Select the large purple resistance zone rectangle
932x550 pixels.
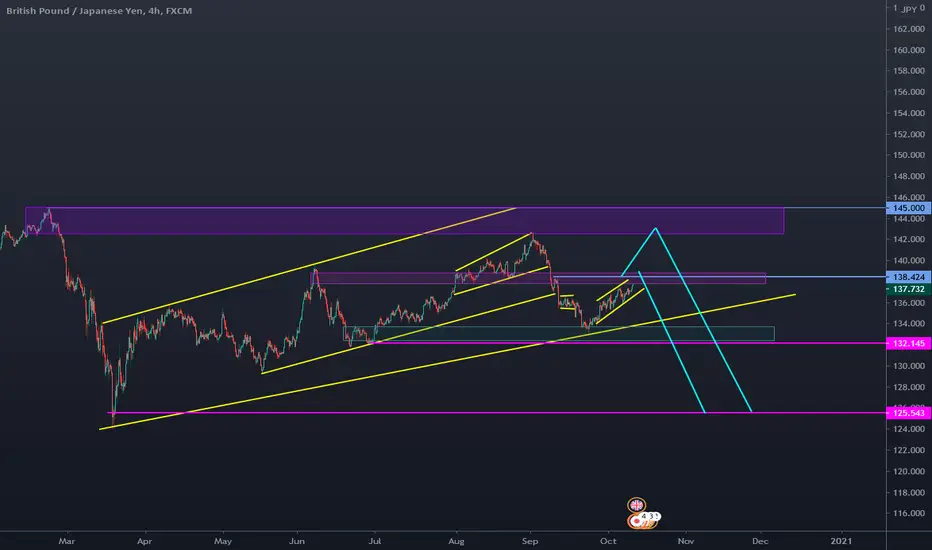(x=404, y=221)
